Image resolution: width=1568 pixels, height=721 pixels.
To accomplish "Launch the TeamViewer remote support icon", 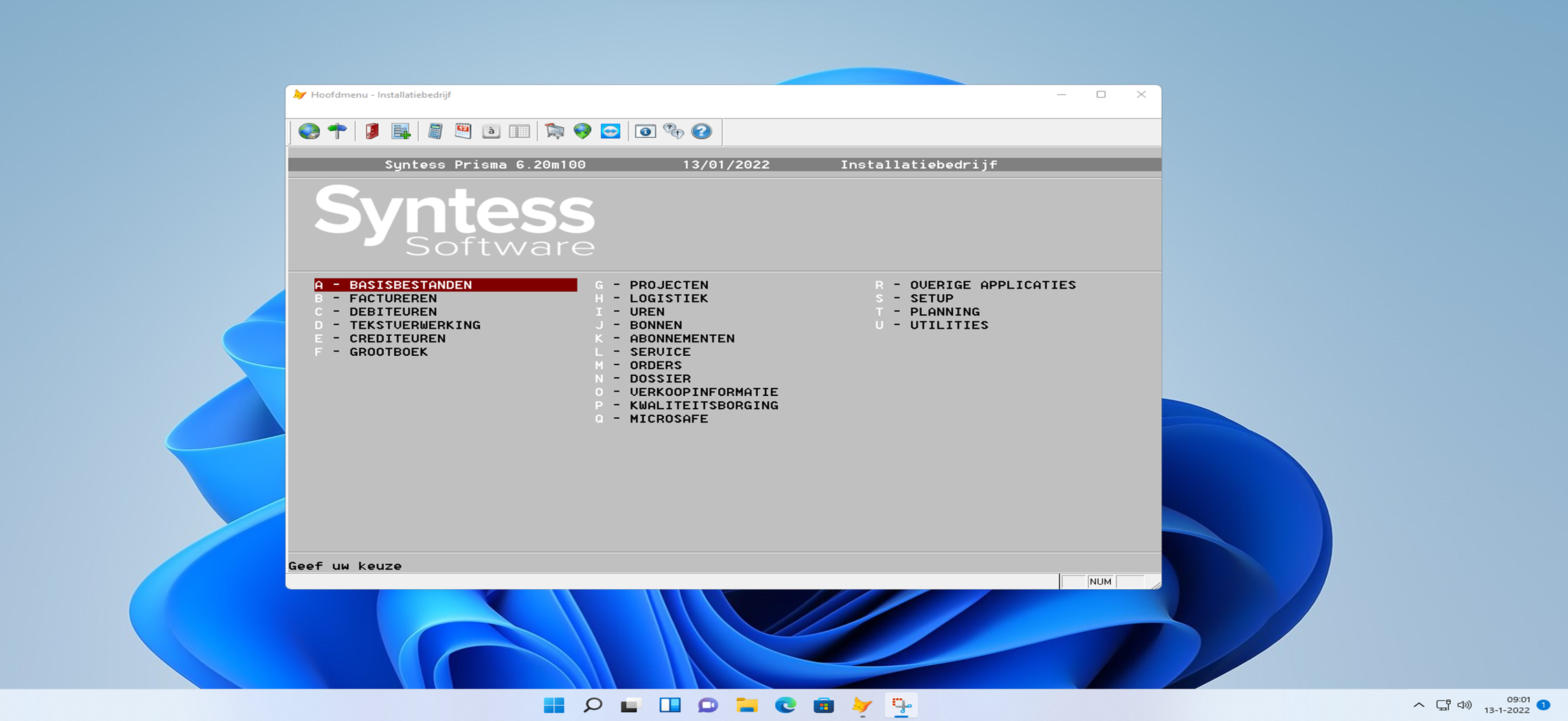I will tap(610, 132).
